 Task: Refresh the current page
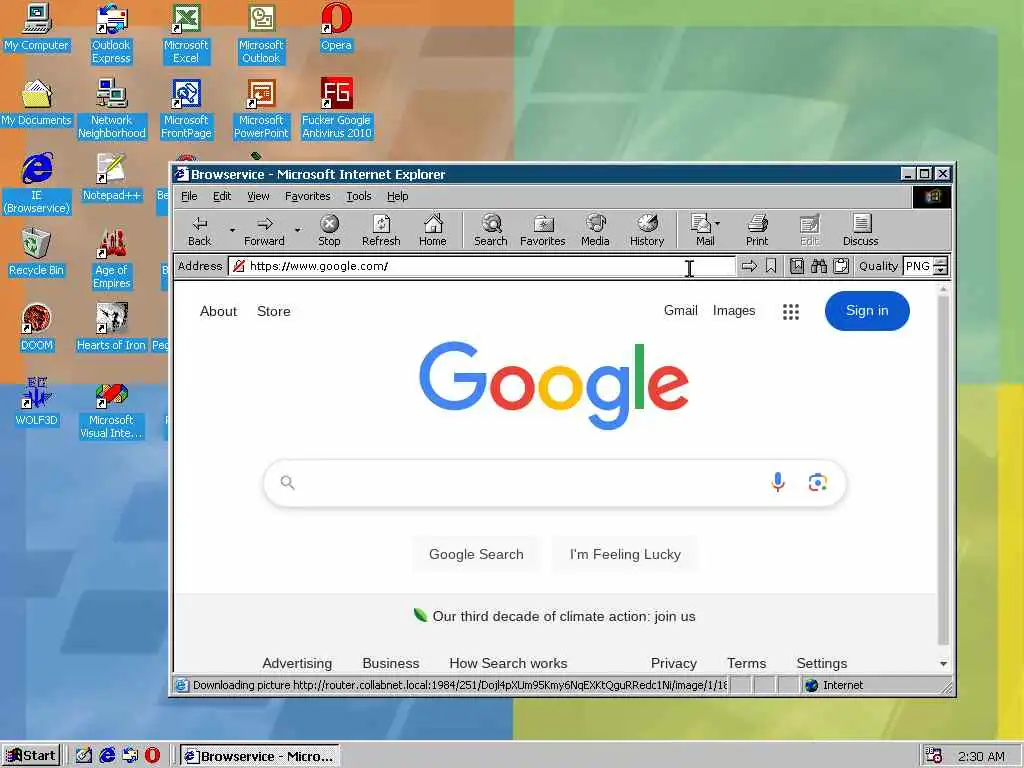pyautogui.click(x=381, y=231)
